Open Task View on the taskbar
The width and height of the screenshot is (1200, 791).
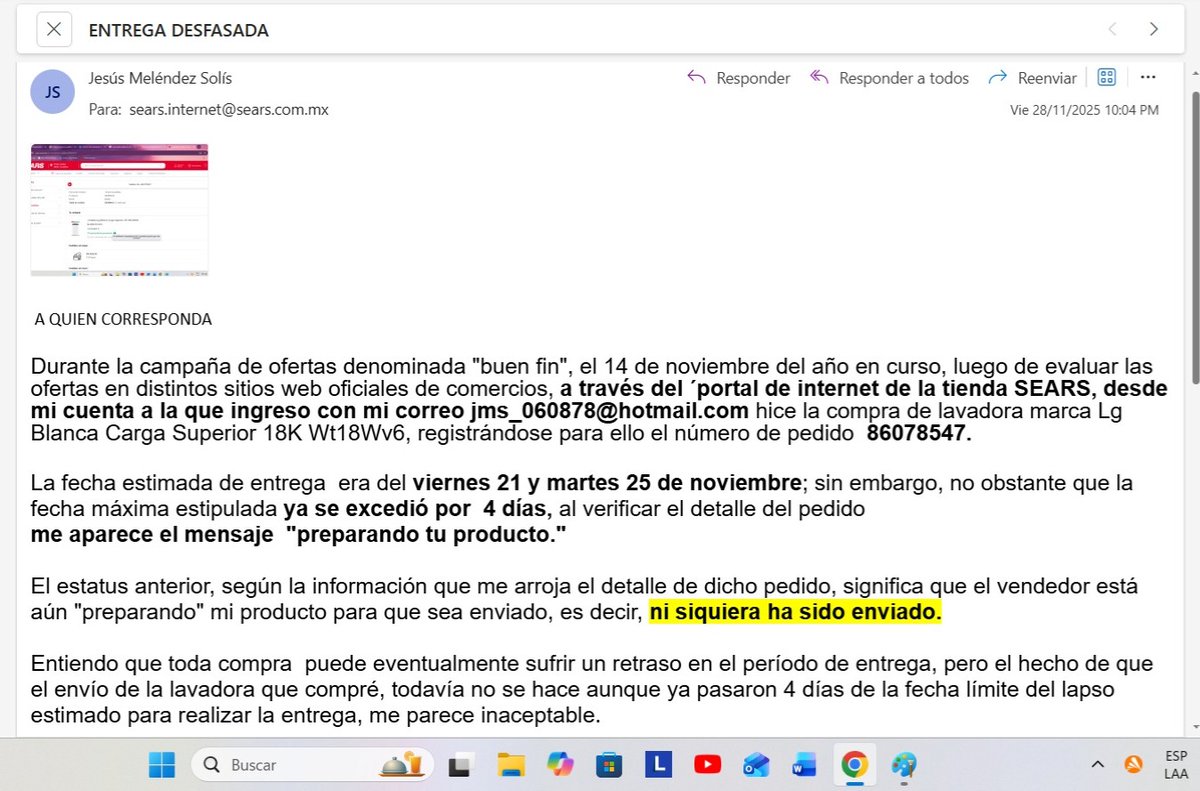tap(460, 765)
